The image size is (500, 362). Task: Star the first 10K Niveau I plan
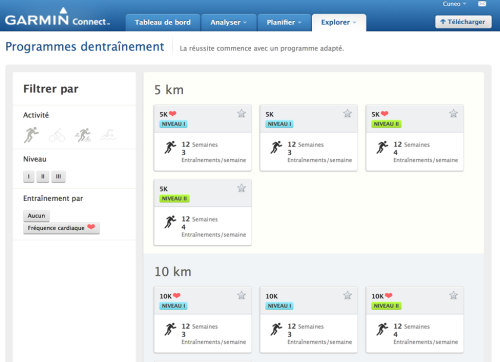[241, 295]
